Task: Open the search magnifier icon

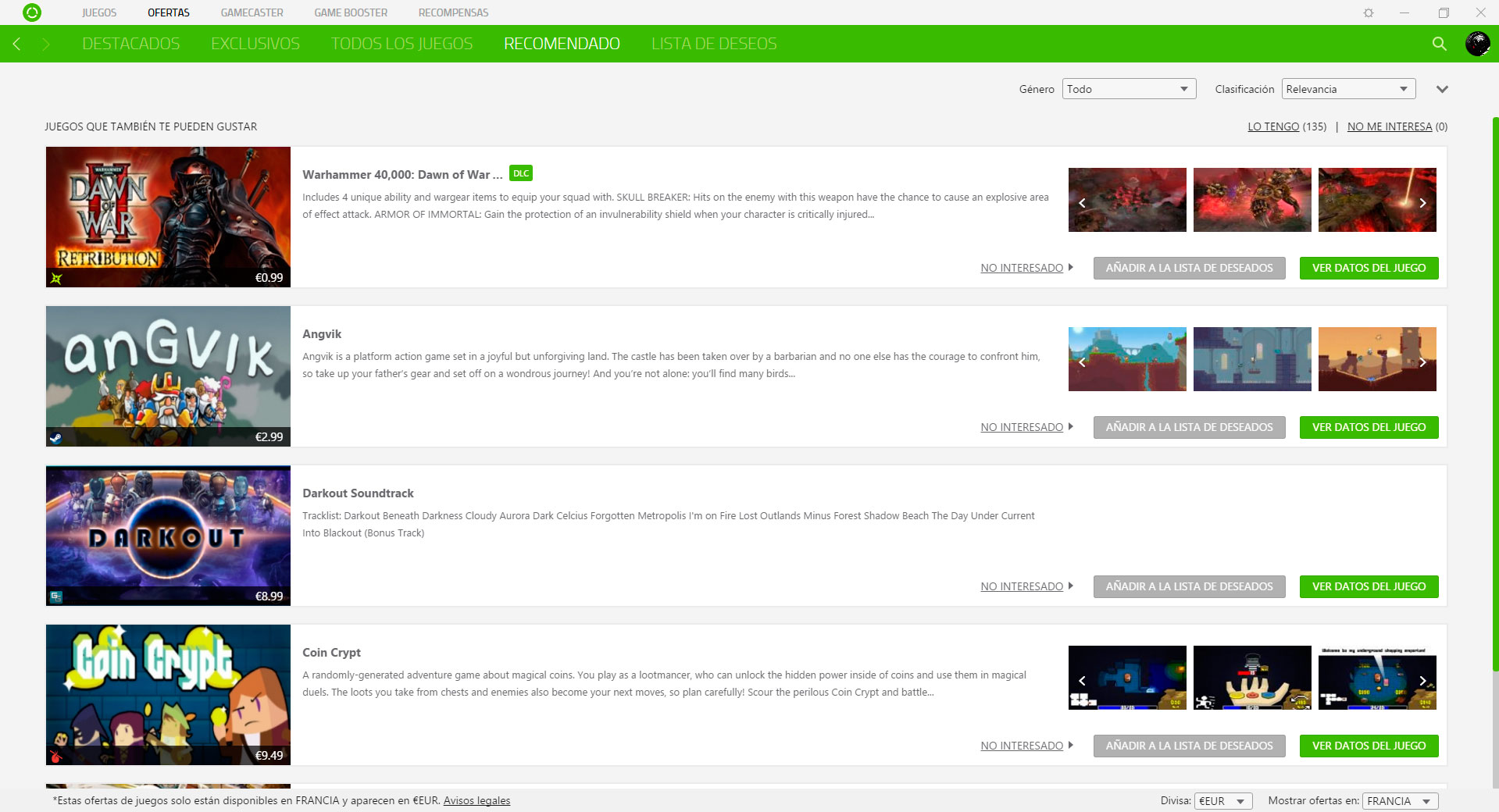Action: coord(1440,44)
